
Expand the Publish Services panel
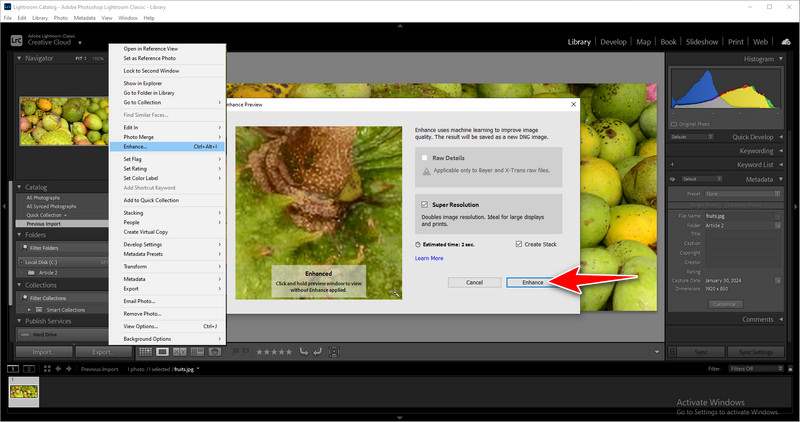[x=19, y=321]
